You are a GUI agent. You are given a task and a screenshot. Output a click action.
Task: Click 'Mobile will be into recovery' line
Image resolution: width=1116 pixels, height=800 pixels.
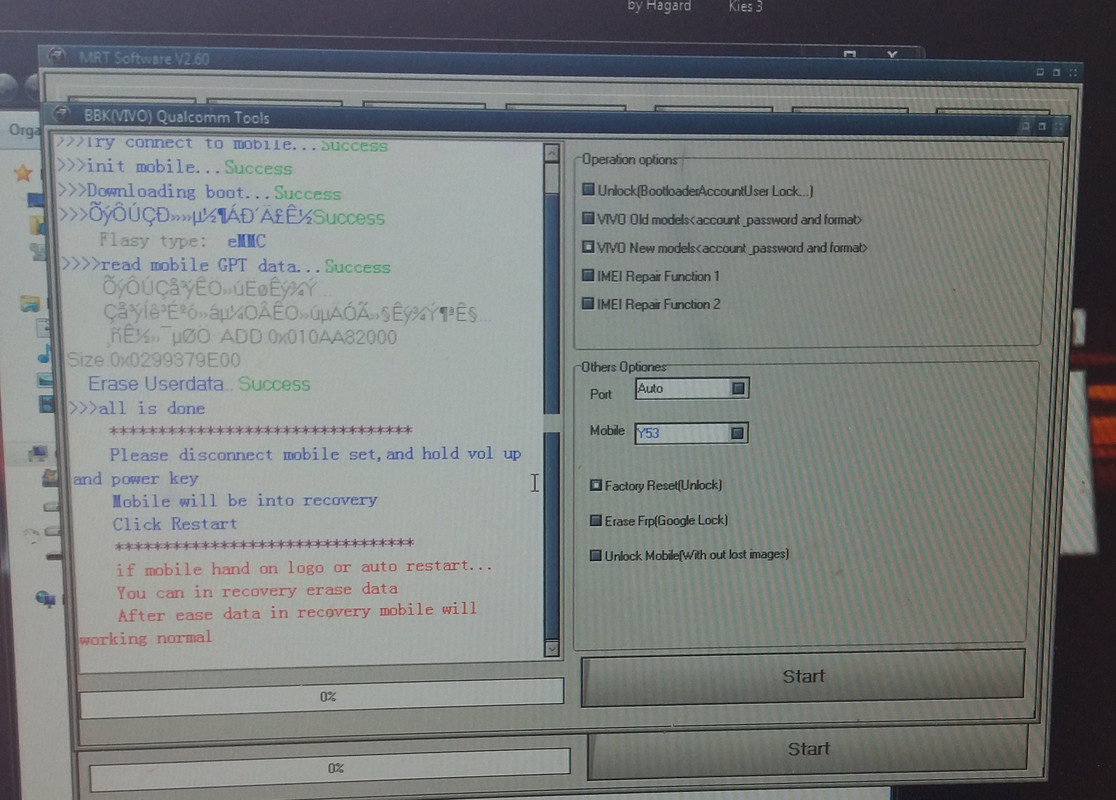(244, 500)
